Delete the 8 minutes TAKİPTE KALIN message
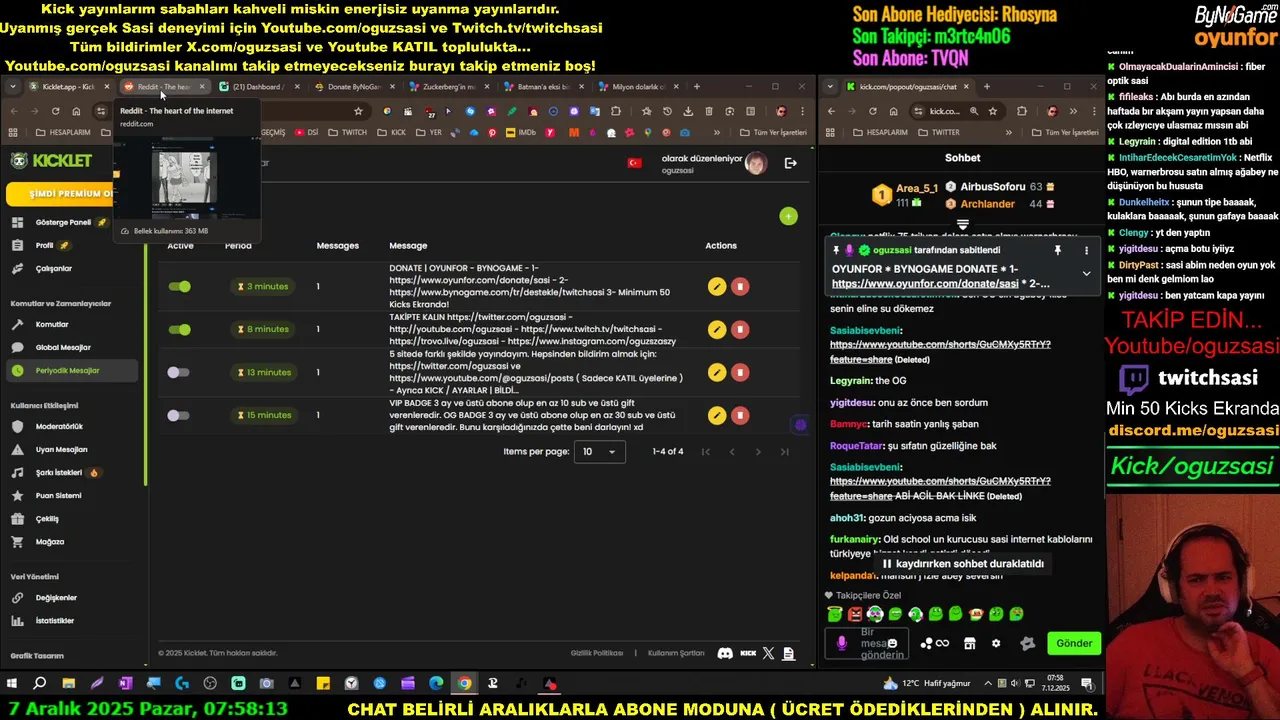The width and height of the screenshot is (1280, 720). 740,329
